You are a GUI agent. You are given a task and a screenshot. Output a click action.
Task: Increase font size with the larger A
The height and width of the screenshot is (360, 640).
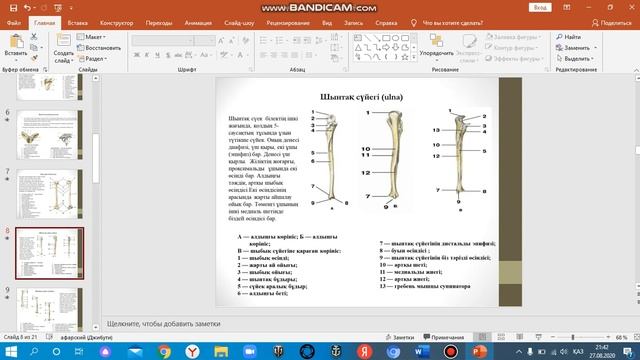coord(221,40)
